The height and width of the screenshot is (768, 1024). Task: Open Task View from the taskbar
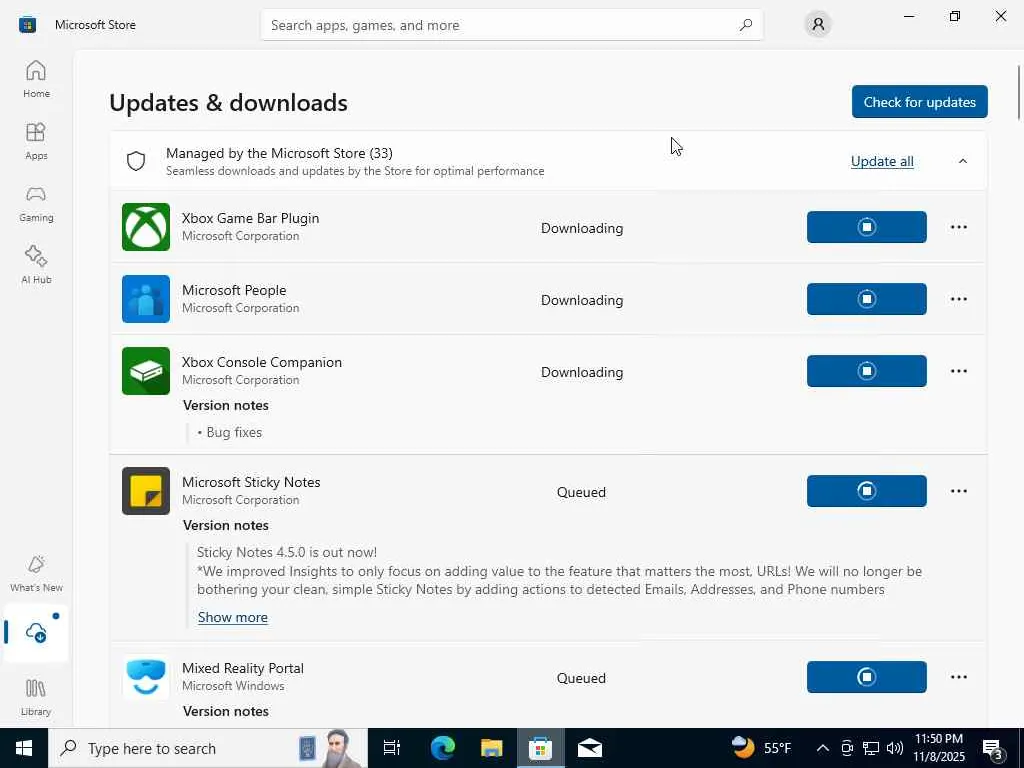click(x=392, y=748)
